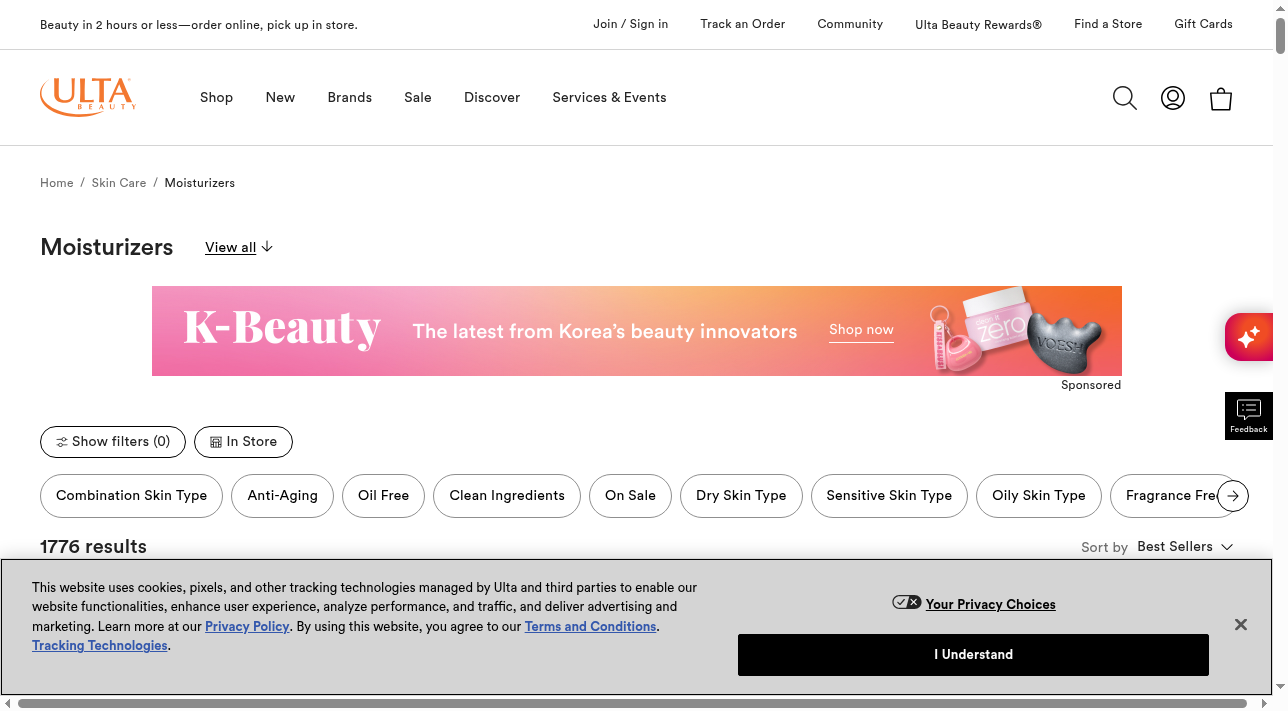Open the Services & Events menu
The height and width of the screenshot is (711, 1288).
[x=609, y=97]
